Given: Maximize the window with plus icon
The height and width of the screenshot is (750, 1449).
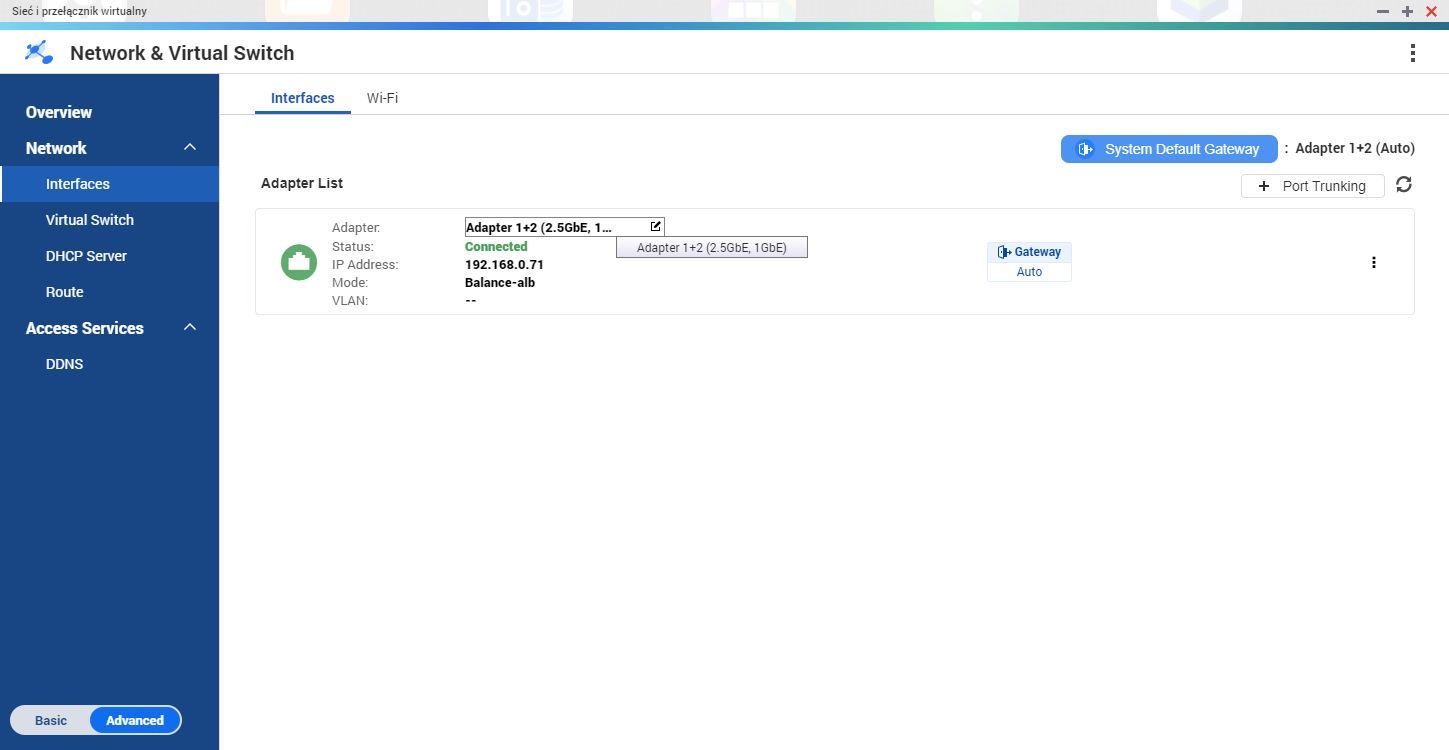Looking at the screenshot, I should (1407, 11).
